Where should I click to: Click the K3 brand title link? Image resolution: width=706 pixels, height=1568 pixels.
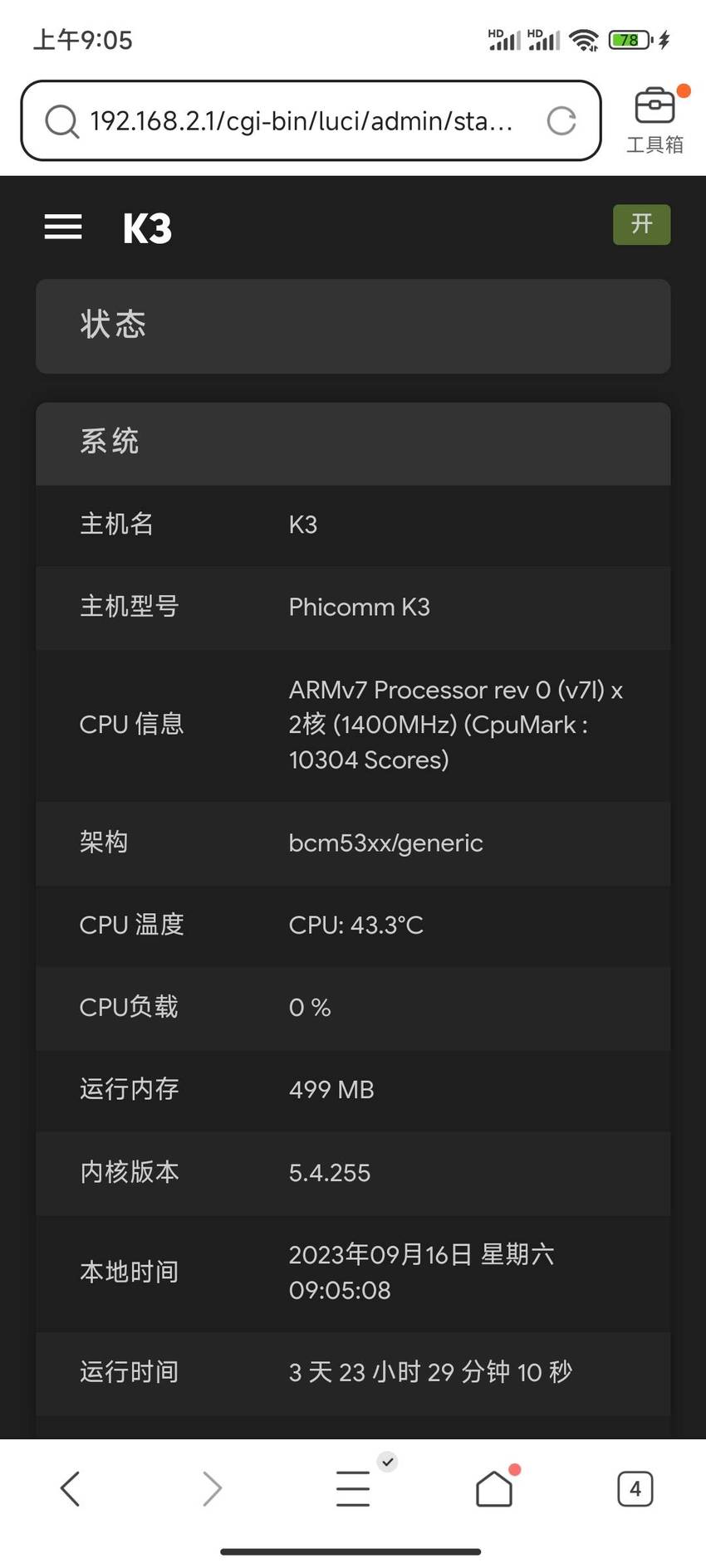[x=147, y=228]
